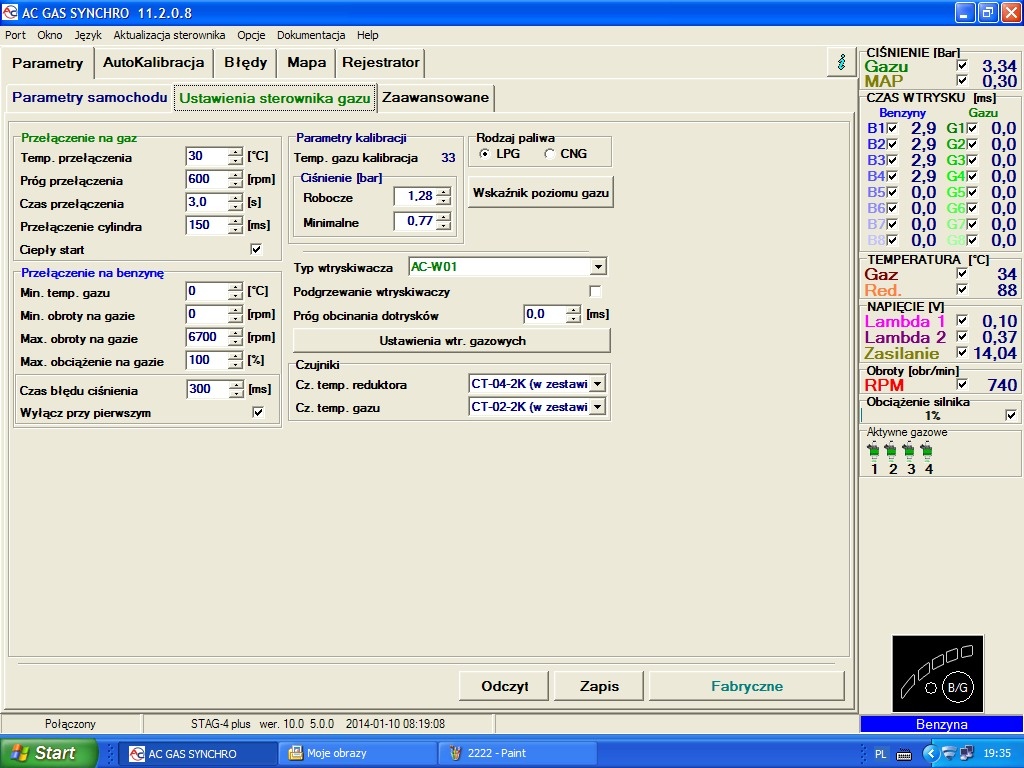Open Cz. temp. reduktora sensor dropdown

[x=598, y=384]
